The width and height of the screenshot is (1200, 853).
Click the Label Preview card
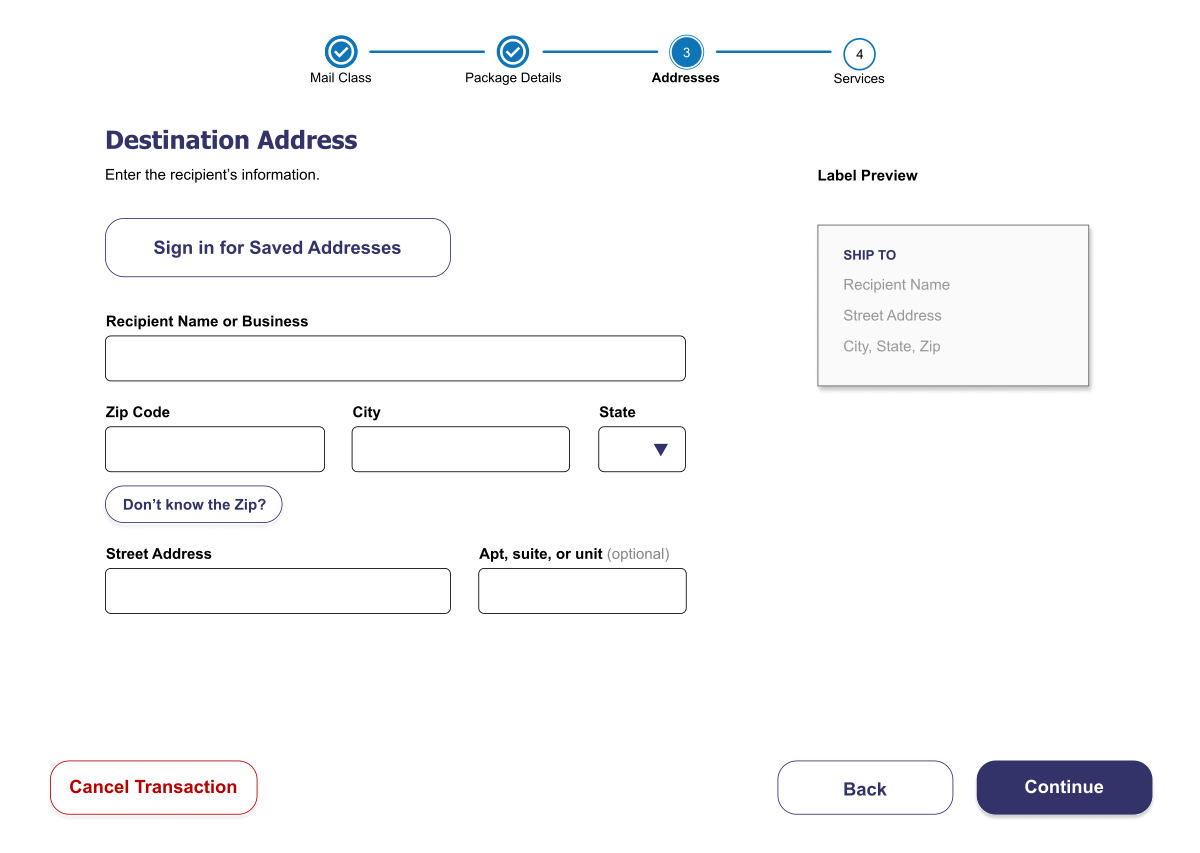pyautogui.click(x=953, y=305)
